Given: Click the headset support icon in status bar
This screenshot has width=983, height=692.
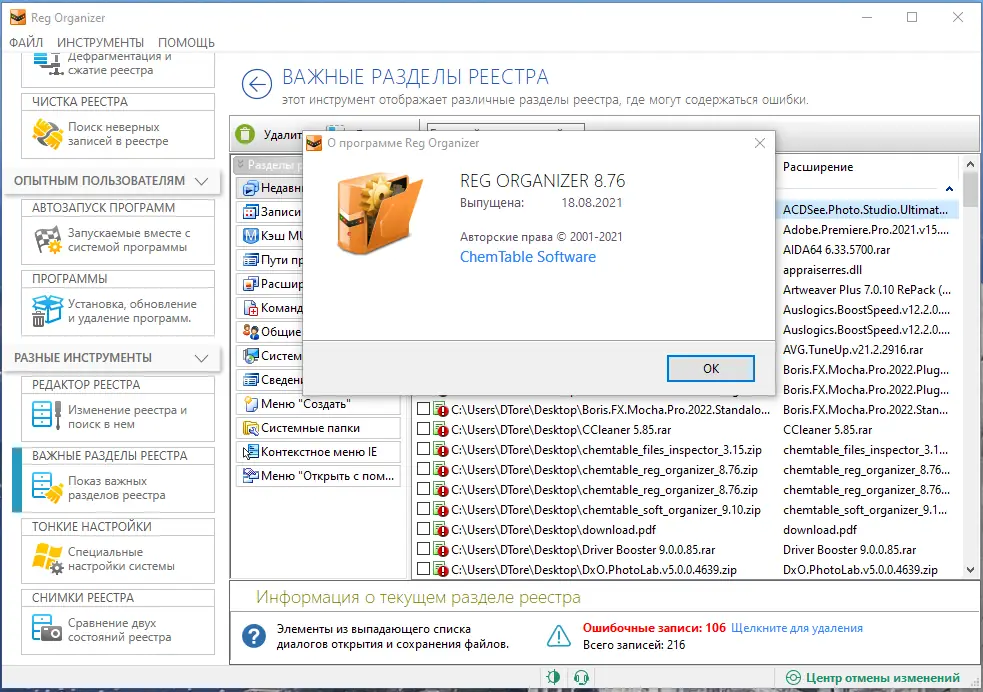Looking at the screenshot, I should (581, 678).
